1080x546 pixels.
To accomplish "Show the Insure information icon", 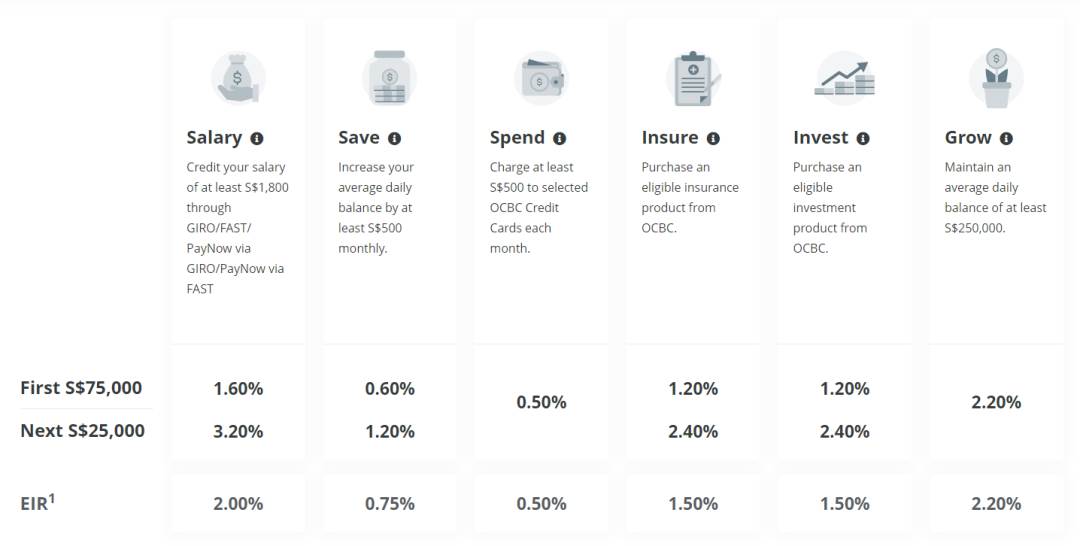I will tap(713, 138).
